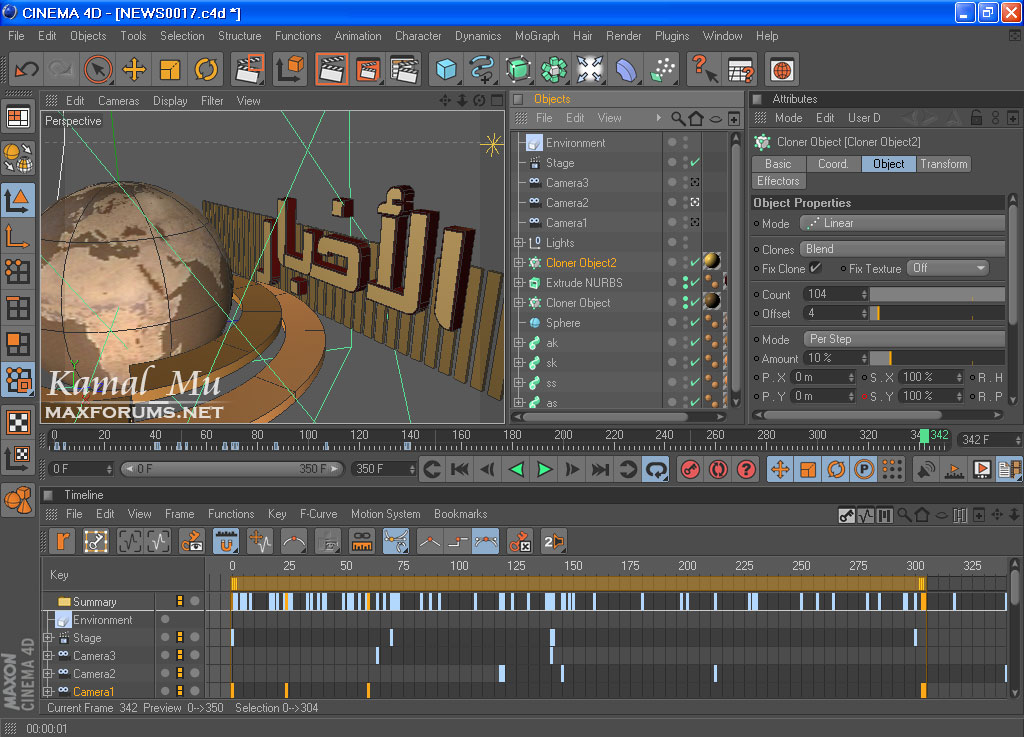The image size is (1024, 737).
Task: Open the web globe icon in toolbar
Action: pos(782,69)
